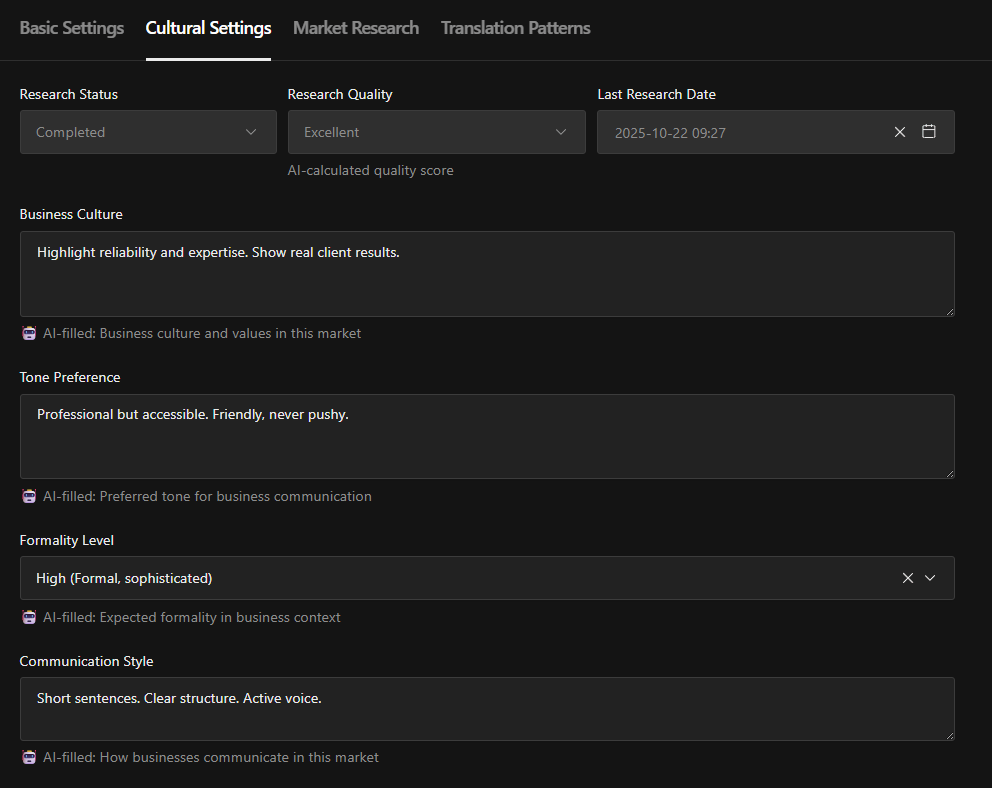The width and height of the screenshot is (992, 788).
Task: Open the Research Quality dropdown
Action: (x=436, y=132)
